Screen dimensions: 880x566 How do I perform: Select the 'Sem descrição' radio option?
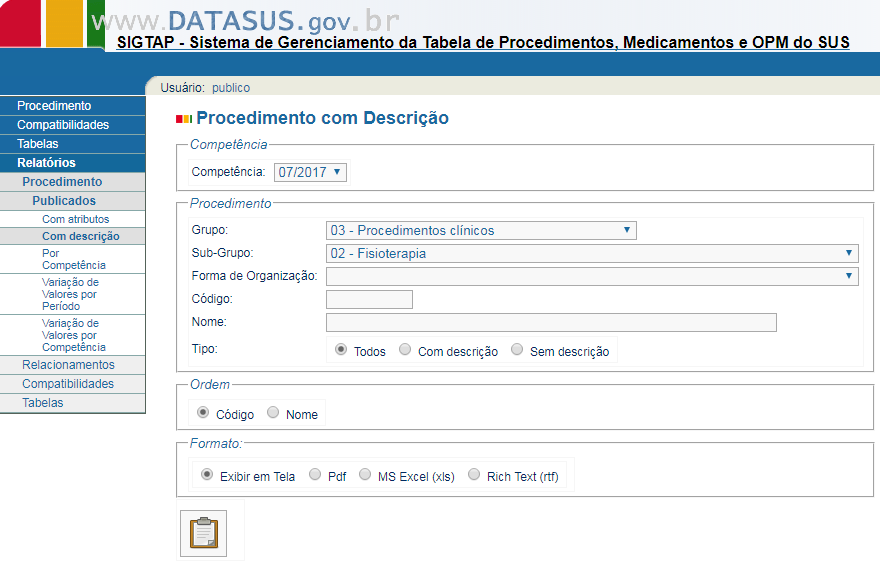coord(517,350)
